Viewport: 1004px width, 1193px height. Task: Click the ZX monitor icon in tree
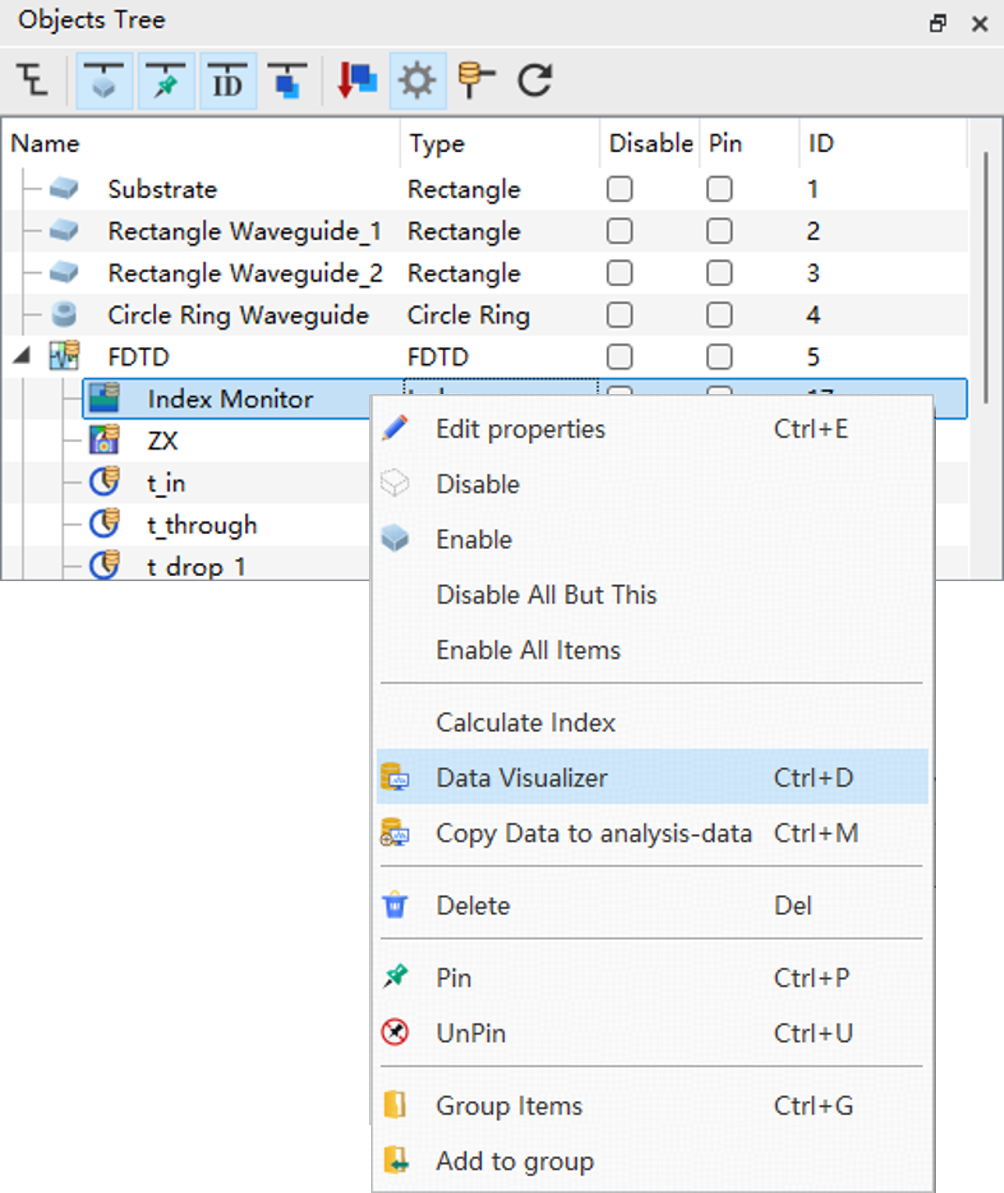(x=104, y=441)
